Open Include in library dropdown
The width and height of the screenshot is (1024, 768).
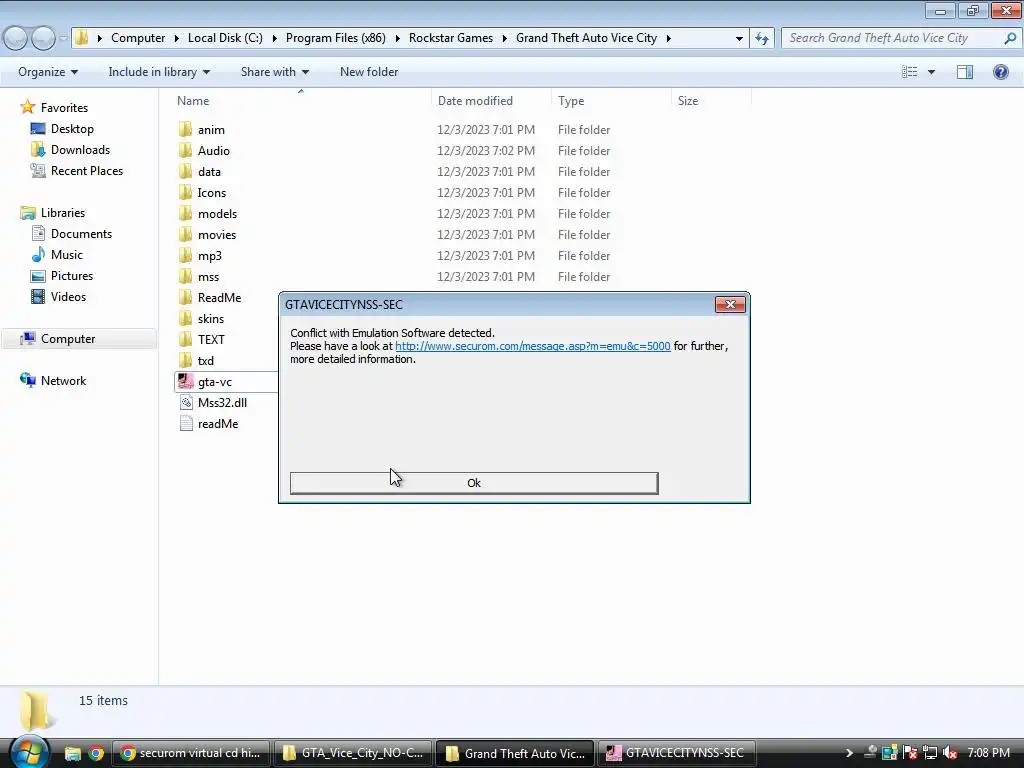[x=159, y=72]
